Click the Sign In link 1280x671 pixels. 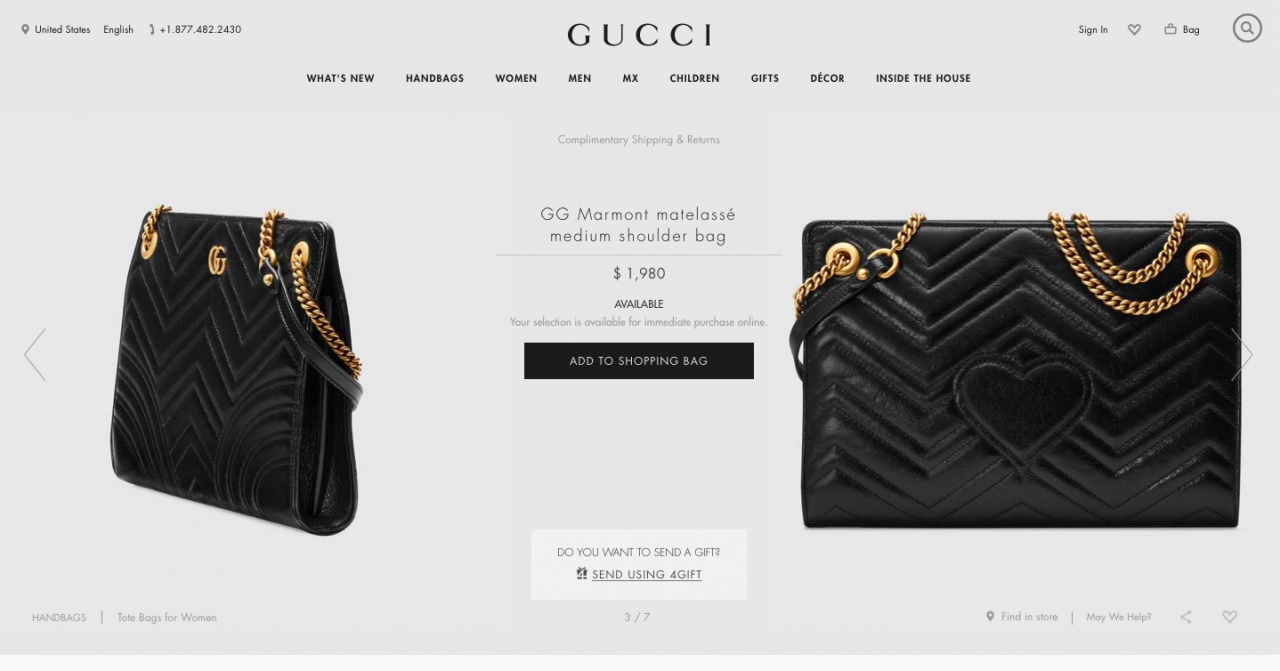pos(1093,30)
